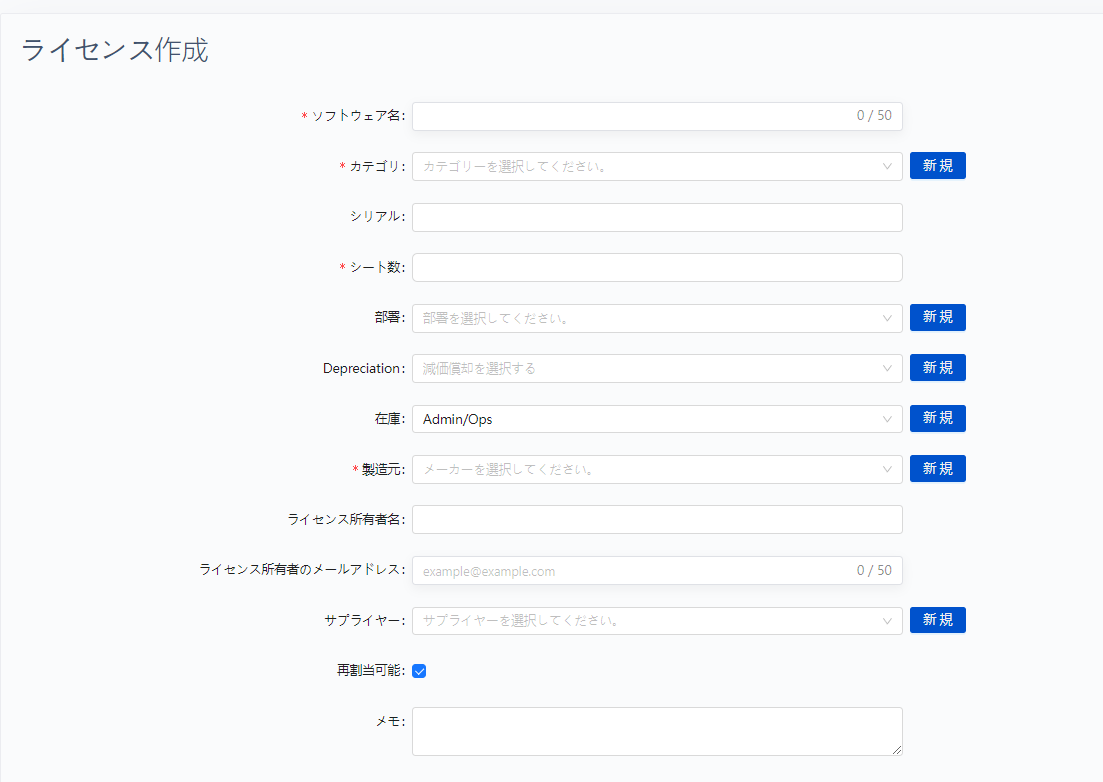Click 新規 button next to Depreciation
The height and width of the screenshot is (782, 1103).
tap(937, 367)
